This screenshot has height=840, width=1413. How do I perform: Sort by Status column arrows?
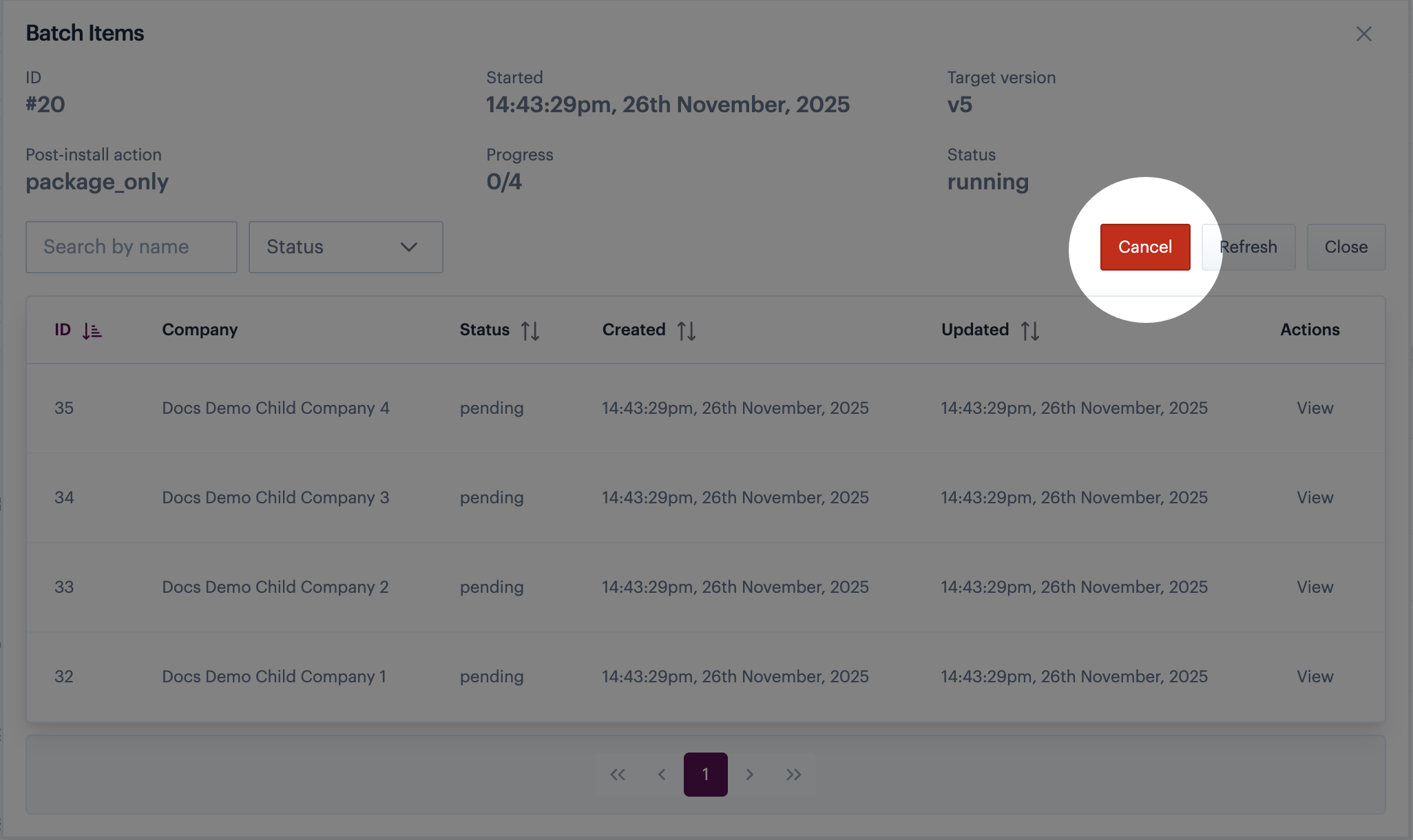point(530,331)
